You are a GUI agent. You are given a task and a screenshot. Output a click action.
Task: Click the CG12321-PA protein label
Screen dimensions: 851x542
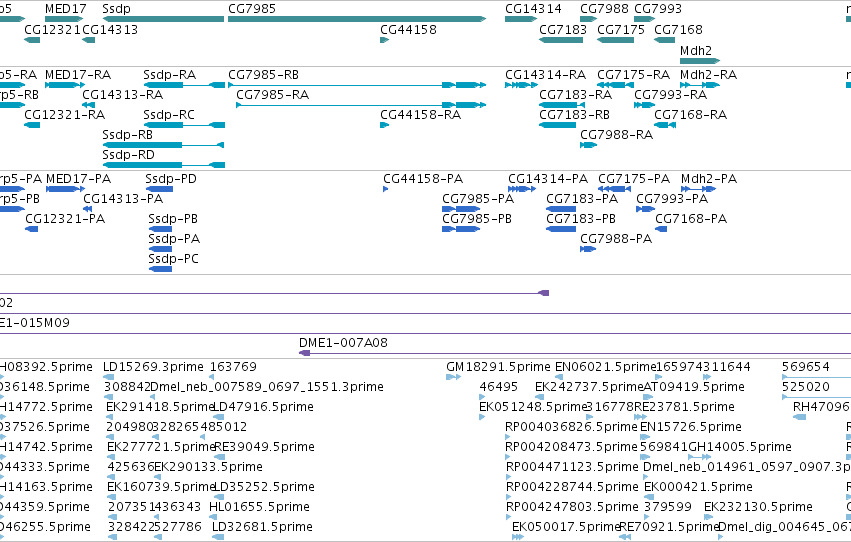(x=65, y=219)
